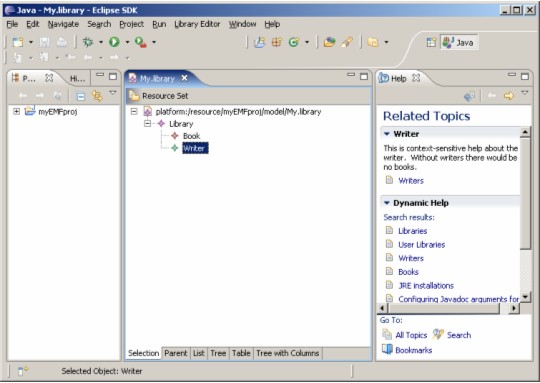Close the Package Explorer tab

point(49,78)
